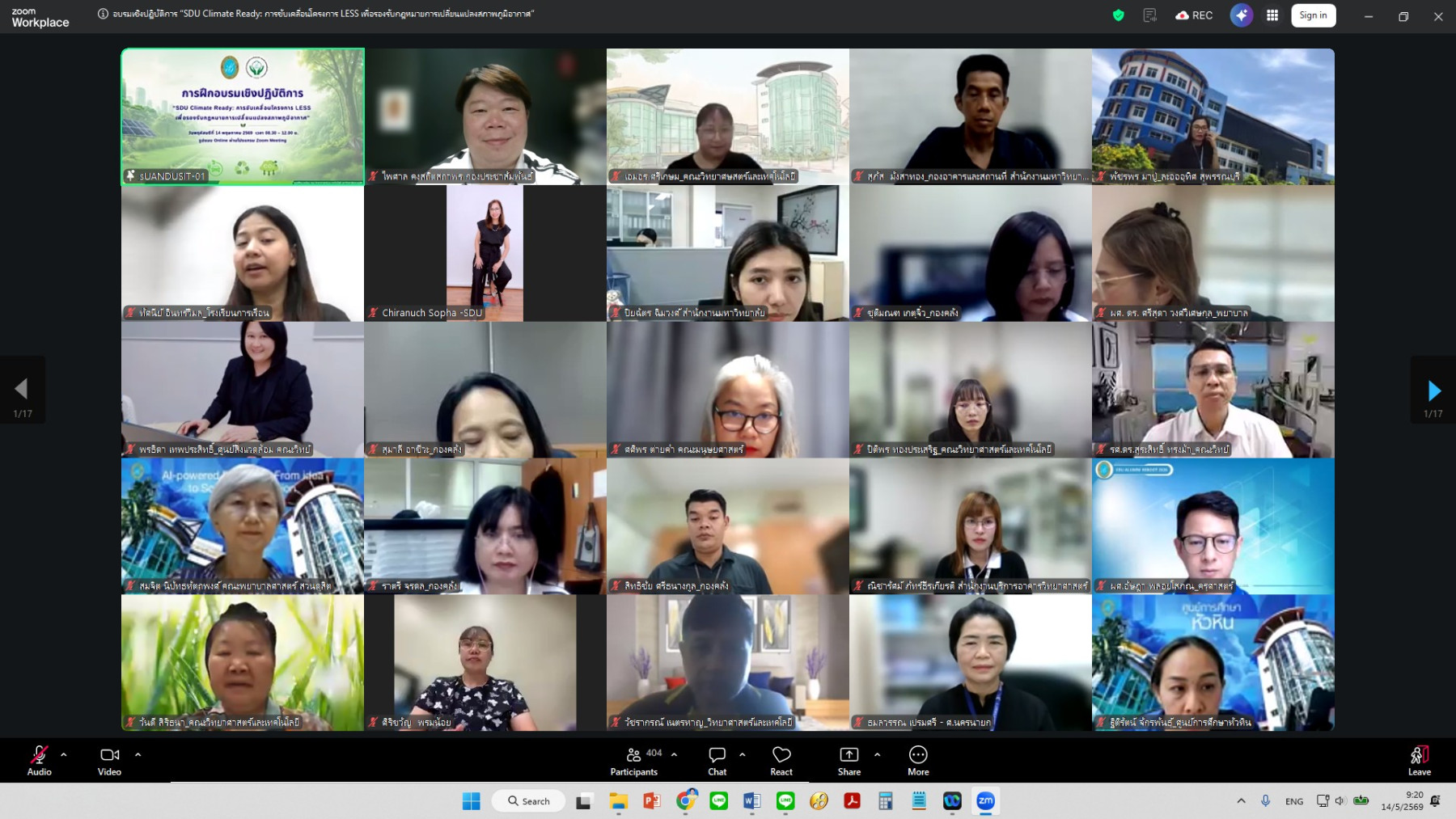The height and width of the screenshot is (819, 1456).
Task: Open Calculator from the taskbar
Action: [886, 801]
